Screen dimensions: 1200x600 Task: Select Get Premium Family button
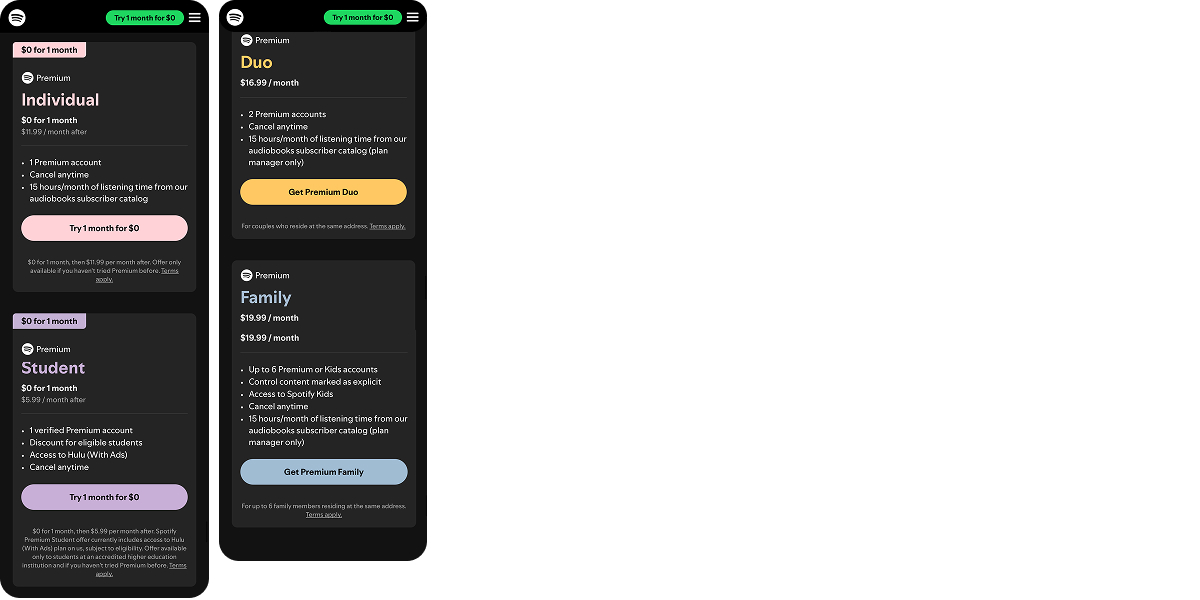tap(323, 472)
